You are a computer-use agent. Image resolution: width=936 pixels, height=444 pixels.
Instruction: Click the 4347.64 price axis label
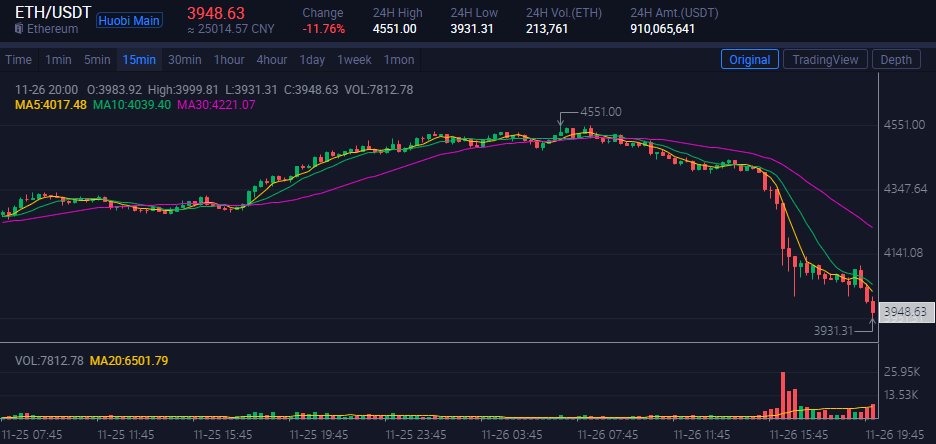[905, 189]
